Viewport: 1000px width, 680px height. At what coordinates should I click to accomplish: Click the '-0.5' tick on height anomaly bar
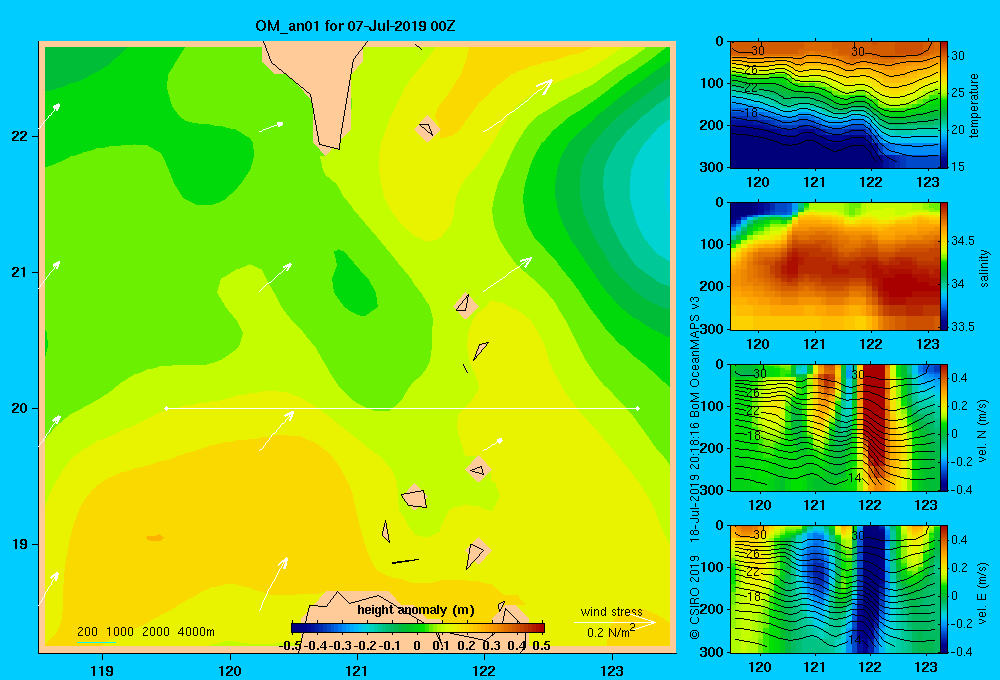coord(290,646)
